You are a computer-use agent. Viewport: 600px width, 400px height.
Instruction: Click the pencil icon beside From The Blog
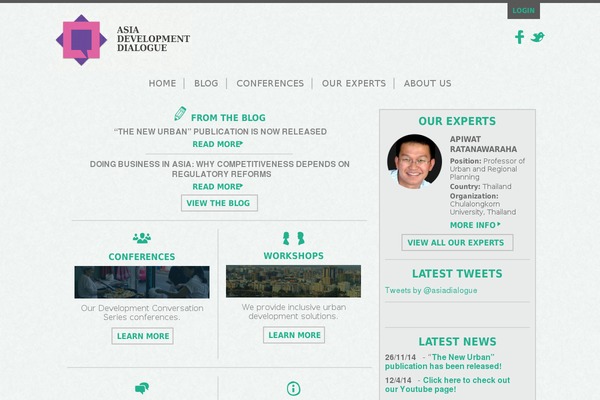(180, 114)
